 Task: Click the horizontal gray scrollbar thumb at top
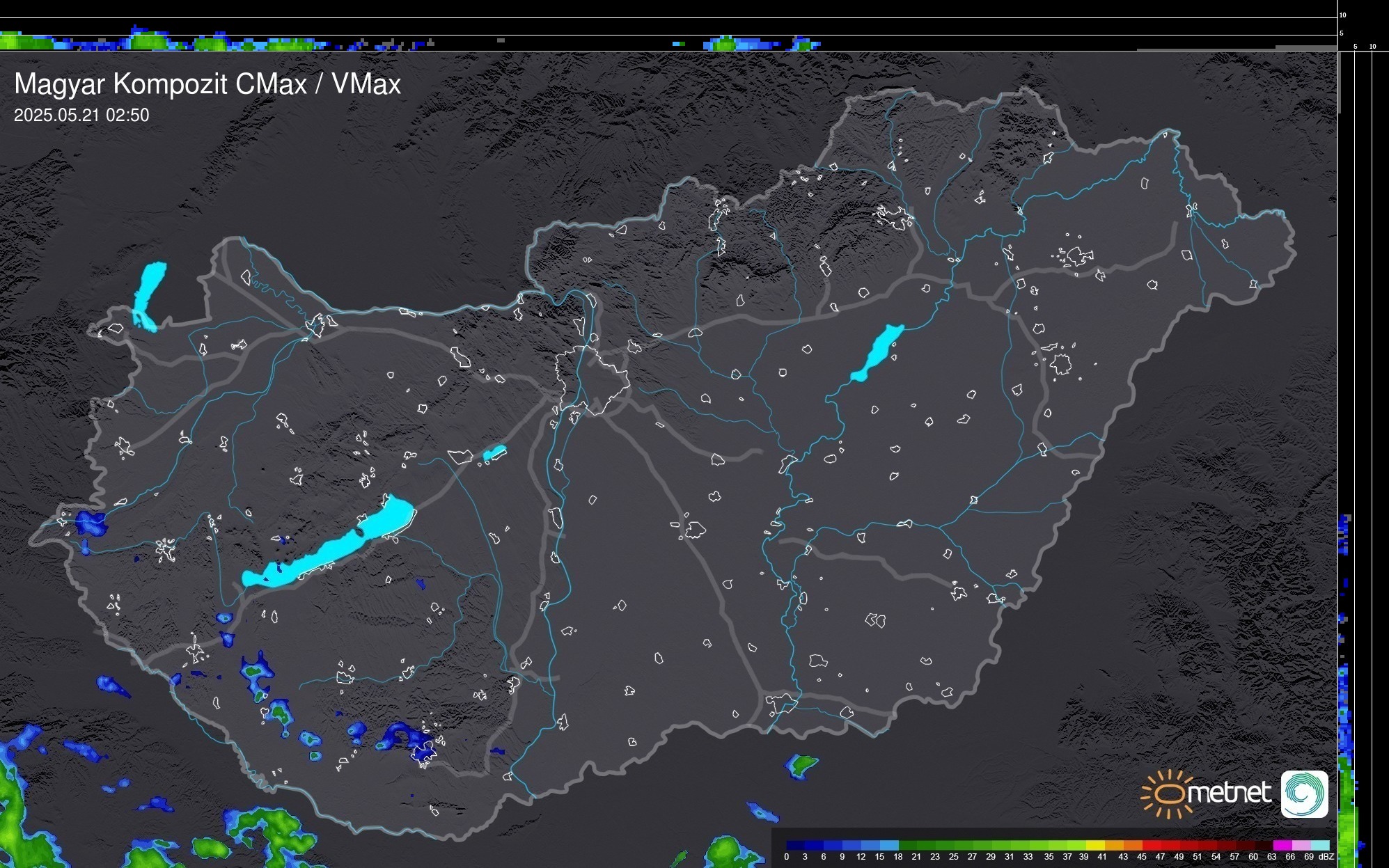click(1305, 47)
